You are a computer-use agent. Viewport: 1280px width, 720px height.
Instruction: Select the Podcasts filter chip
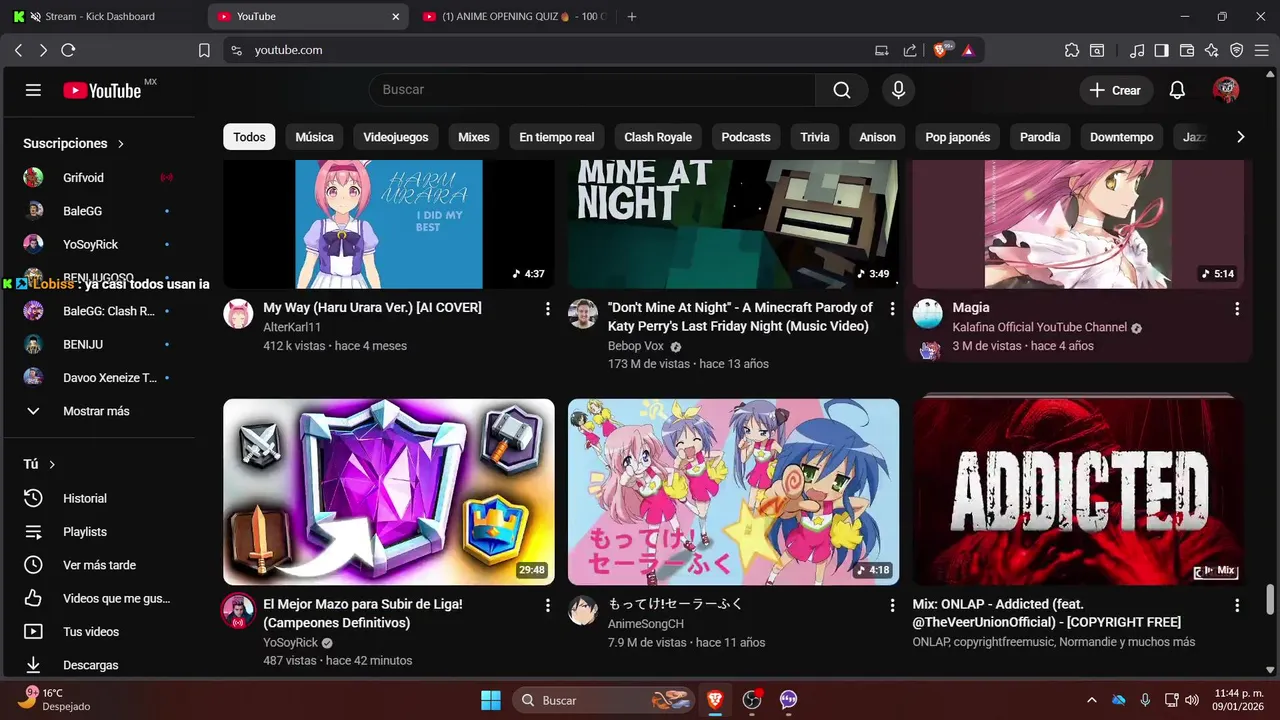coord(746,137)
